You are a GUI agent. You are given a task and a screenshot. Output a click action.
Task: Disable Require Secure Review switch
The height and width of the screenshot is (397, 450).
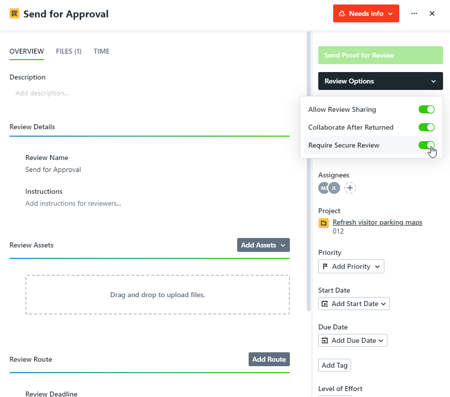click(427, 145)
